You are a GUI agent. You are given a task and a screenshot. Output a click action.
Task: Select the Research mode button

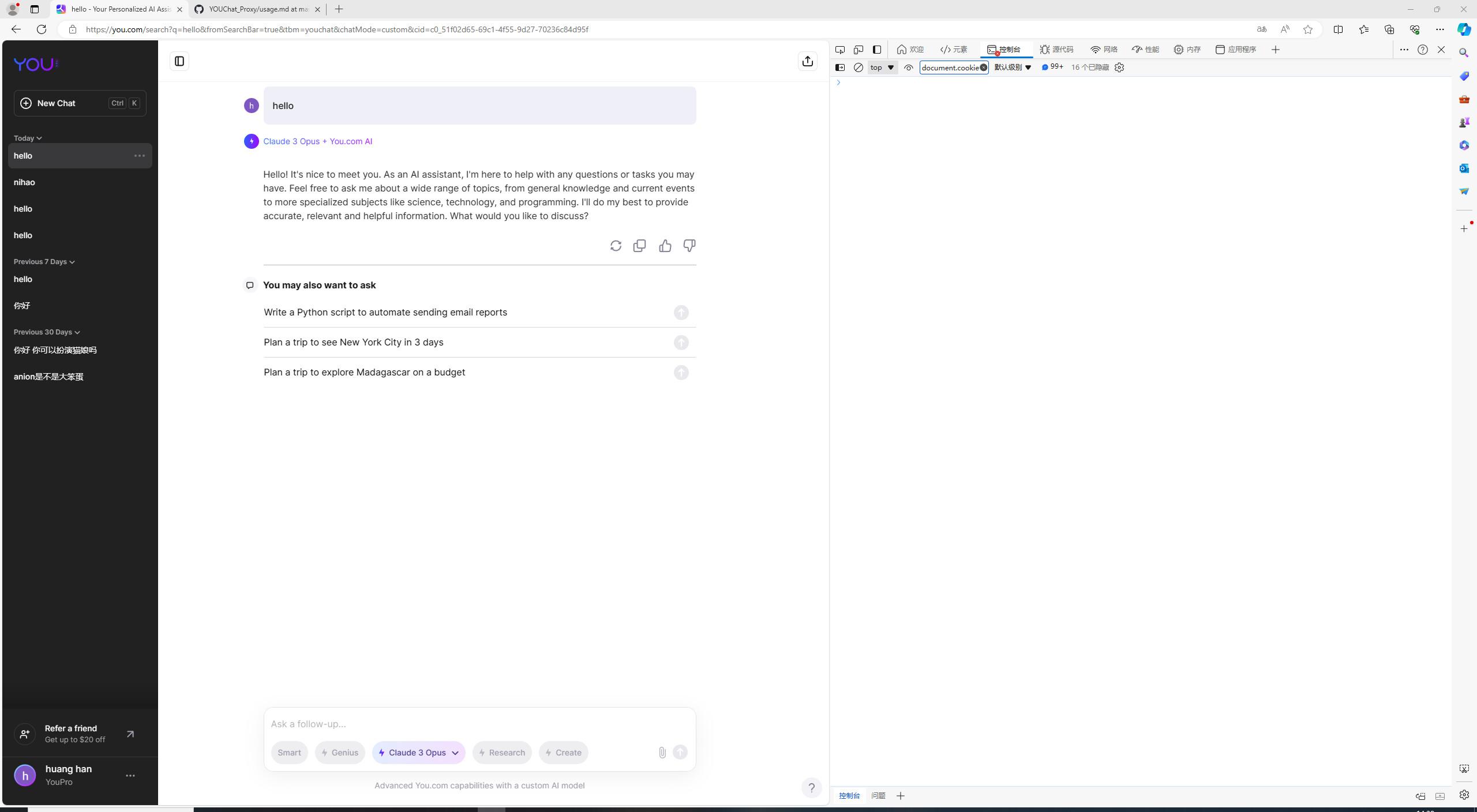(x=501, y=753)
